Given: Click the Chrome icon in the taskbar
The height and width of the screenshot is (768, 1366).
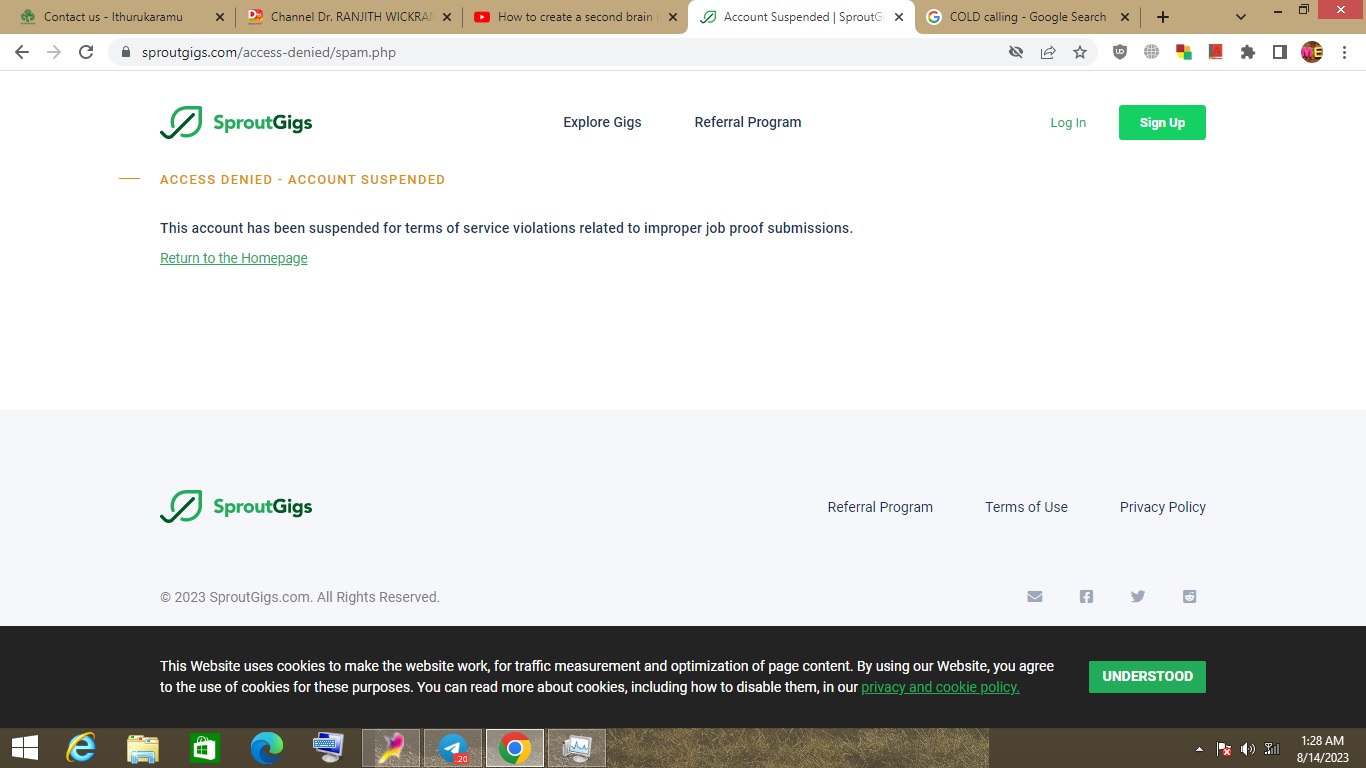Looking at the screenshot, I should (515, 748).
